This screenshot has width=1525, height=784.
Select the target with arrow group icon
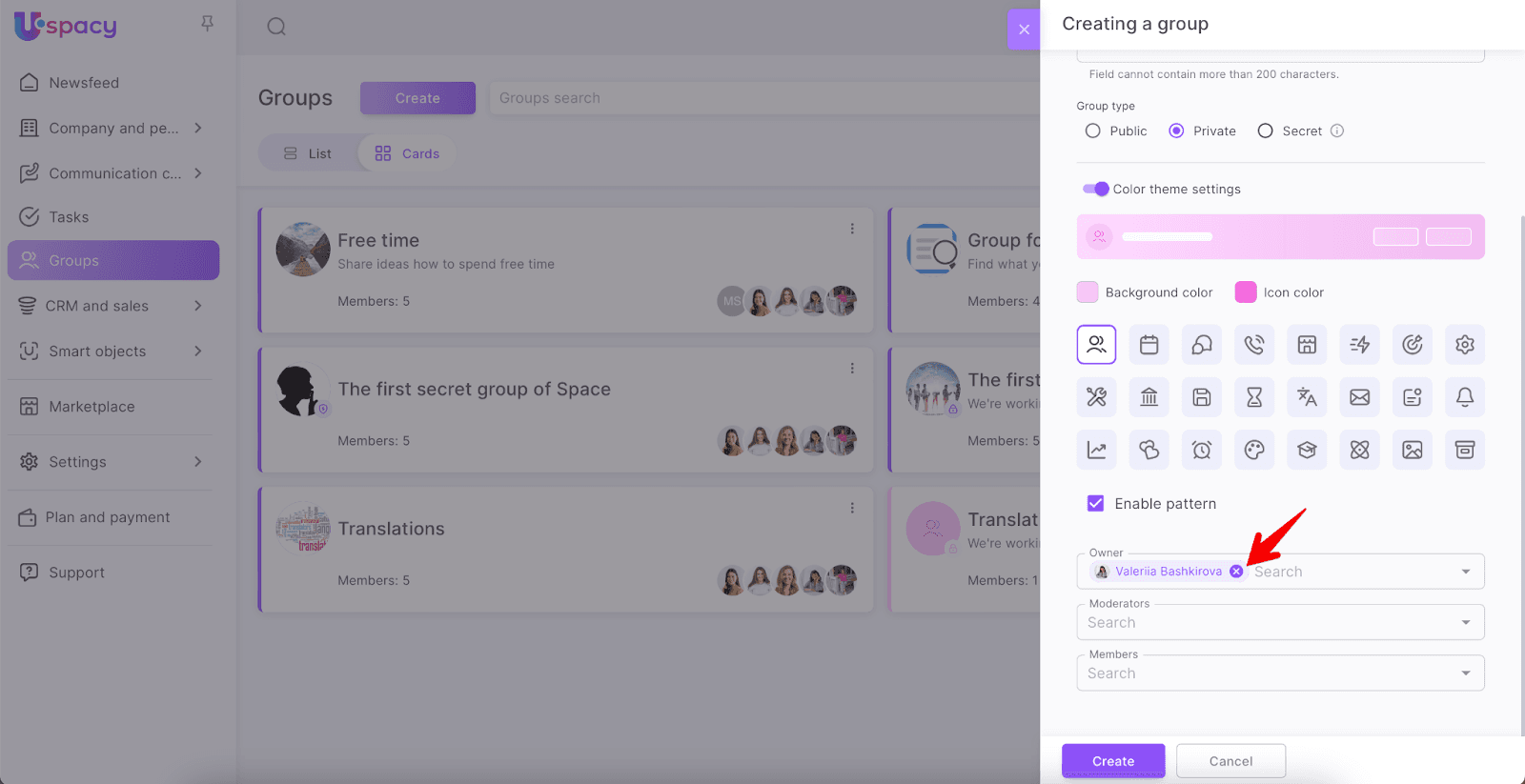(x=1413, y=344)
